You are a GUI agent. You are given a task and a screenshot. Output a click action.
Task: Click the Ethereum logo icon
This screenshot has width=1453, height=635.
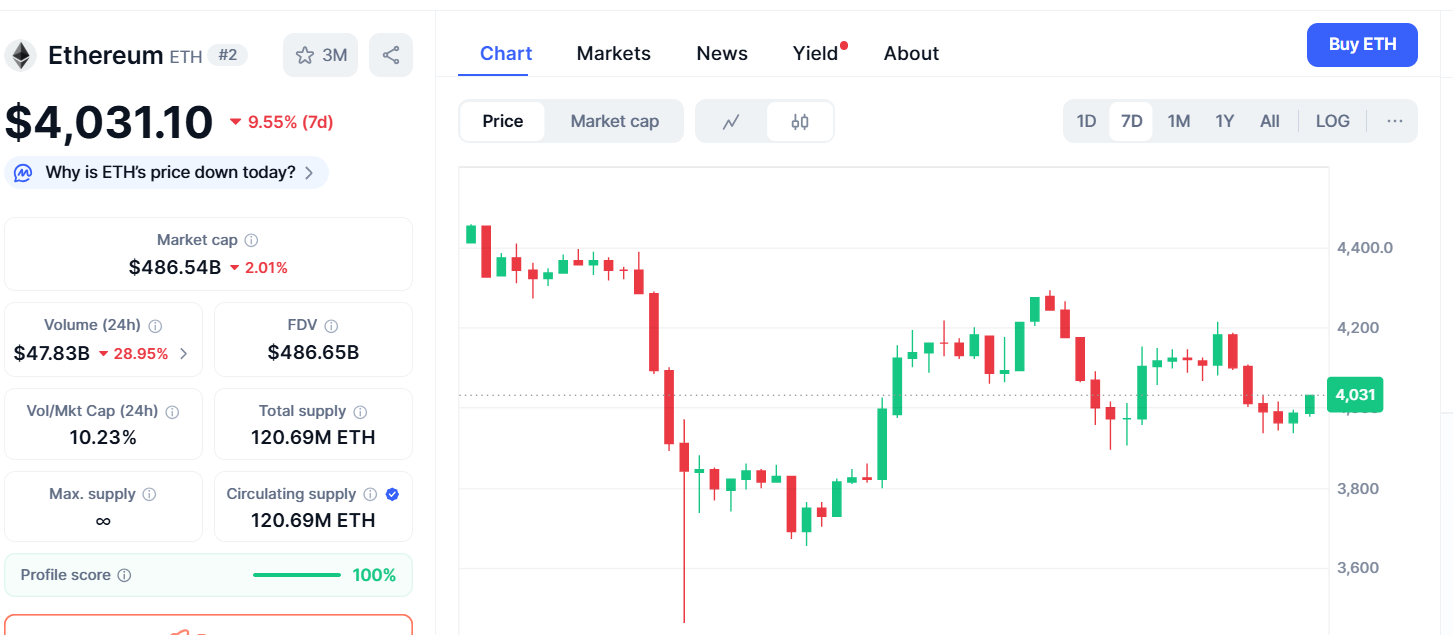tap(20, 55)
